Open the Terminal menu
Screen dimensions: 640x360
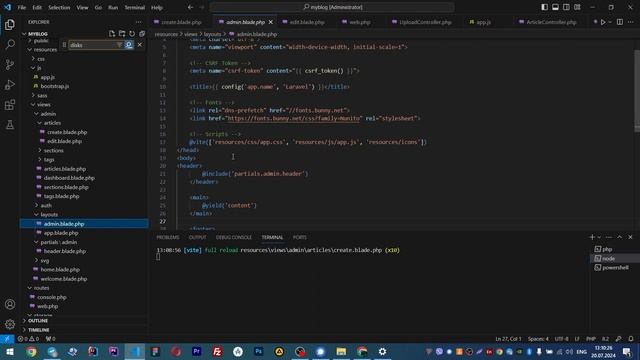[135, 7]
